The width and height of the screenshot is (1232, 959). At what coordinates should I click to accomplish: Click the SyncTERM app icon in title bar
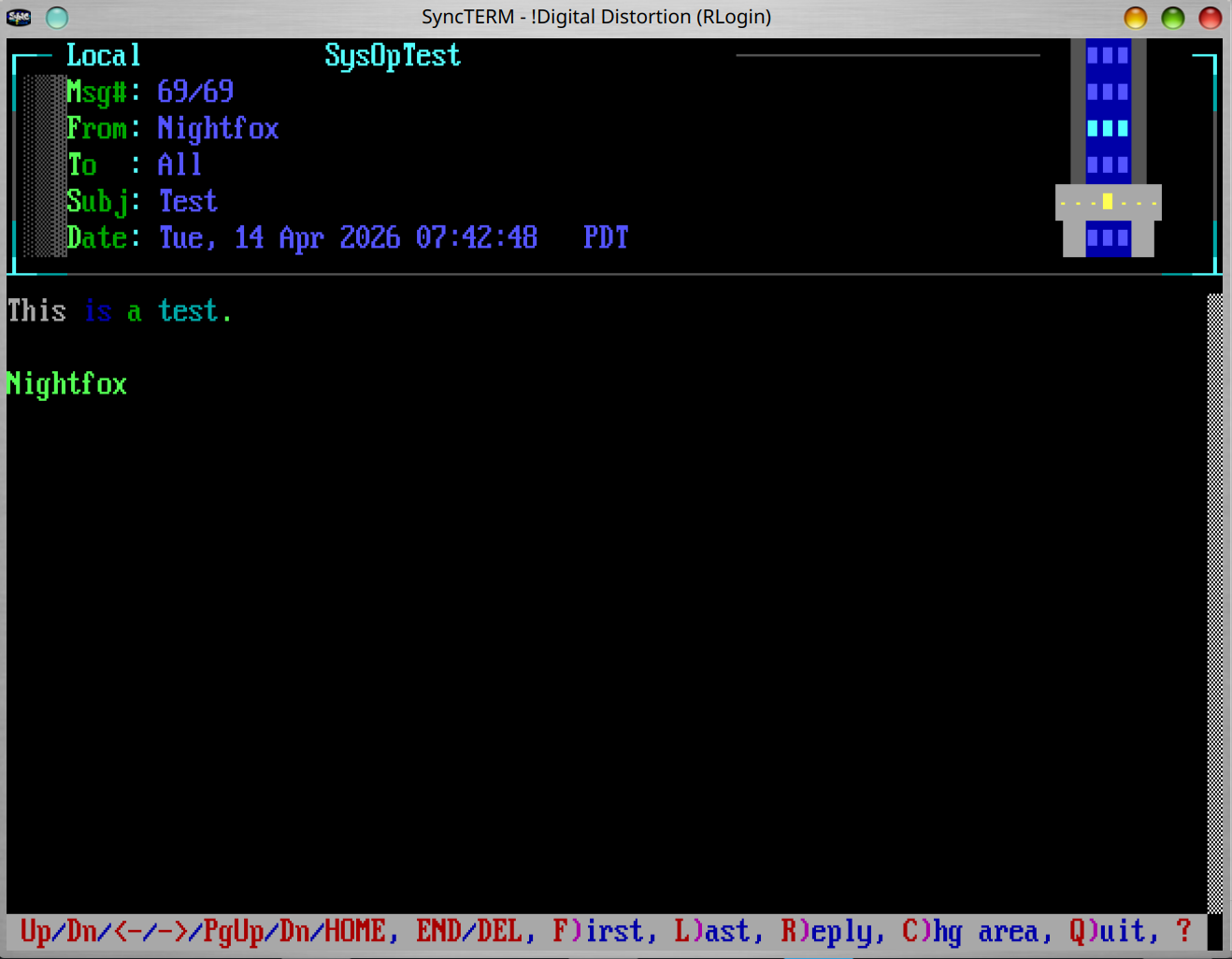19,17
